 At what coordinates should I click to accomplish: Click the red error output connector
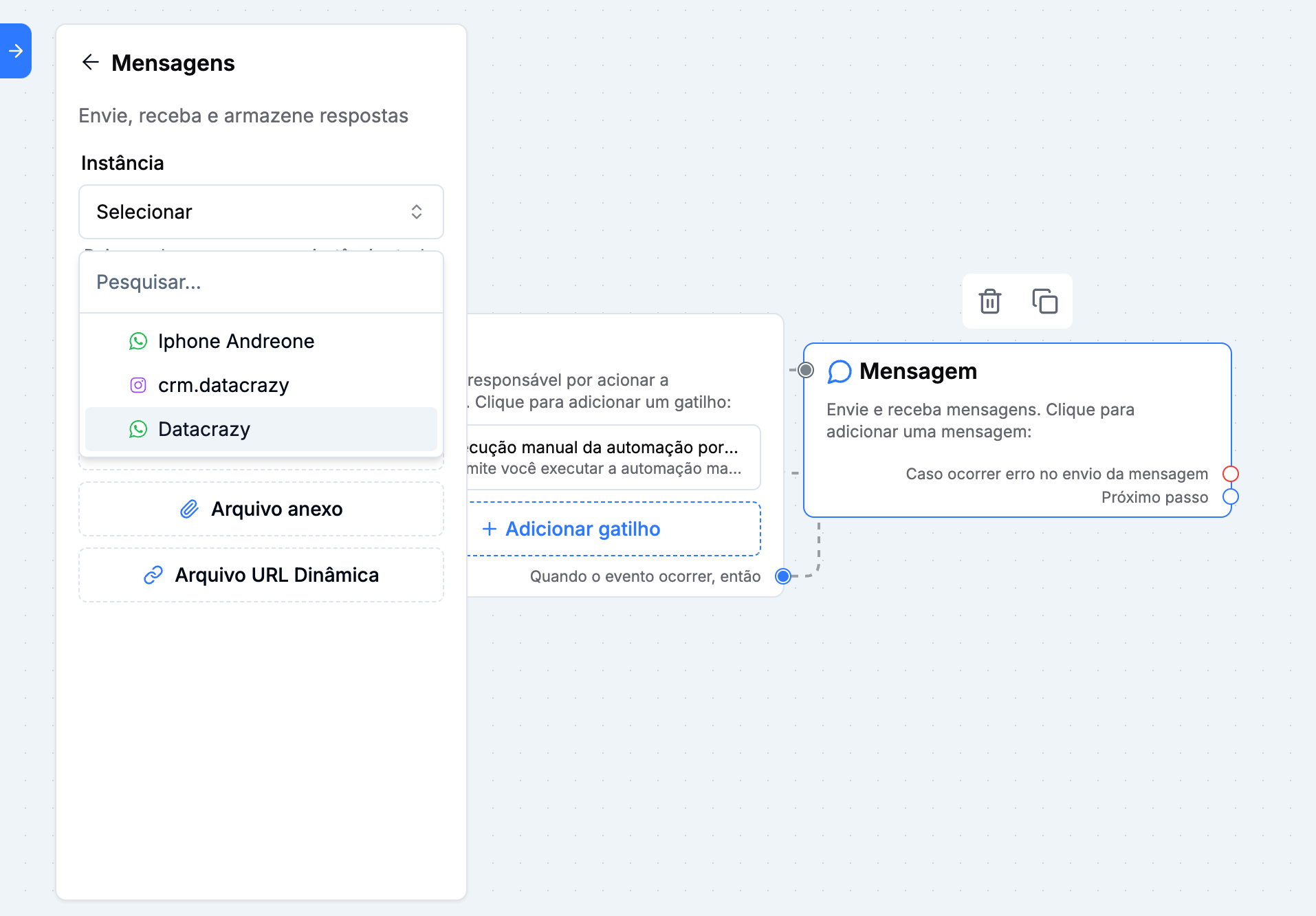click(x=1230, y=474)
